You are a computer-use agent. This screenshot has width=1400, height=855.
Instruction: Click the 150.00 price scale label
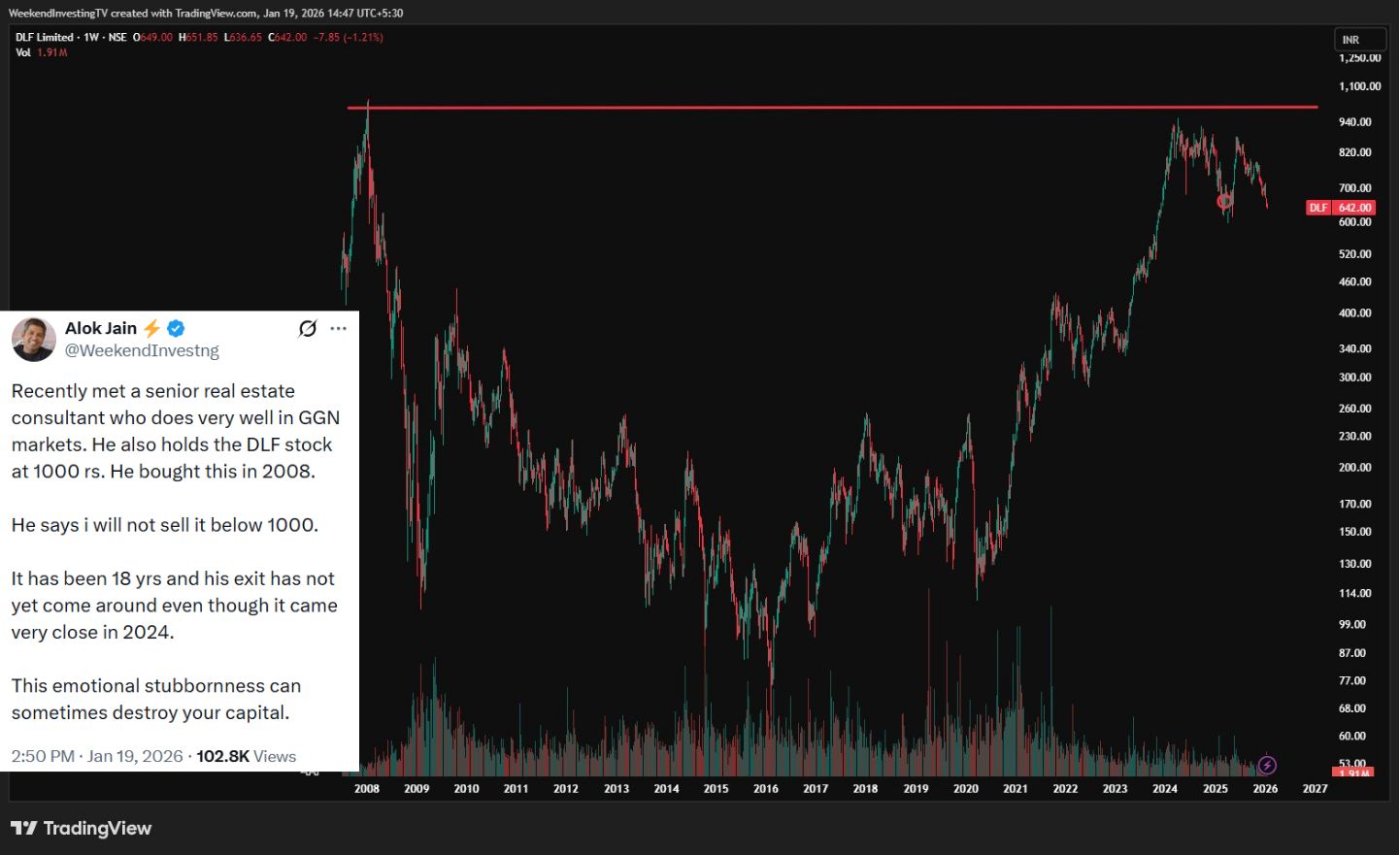click(x=1355, y=532)
